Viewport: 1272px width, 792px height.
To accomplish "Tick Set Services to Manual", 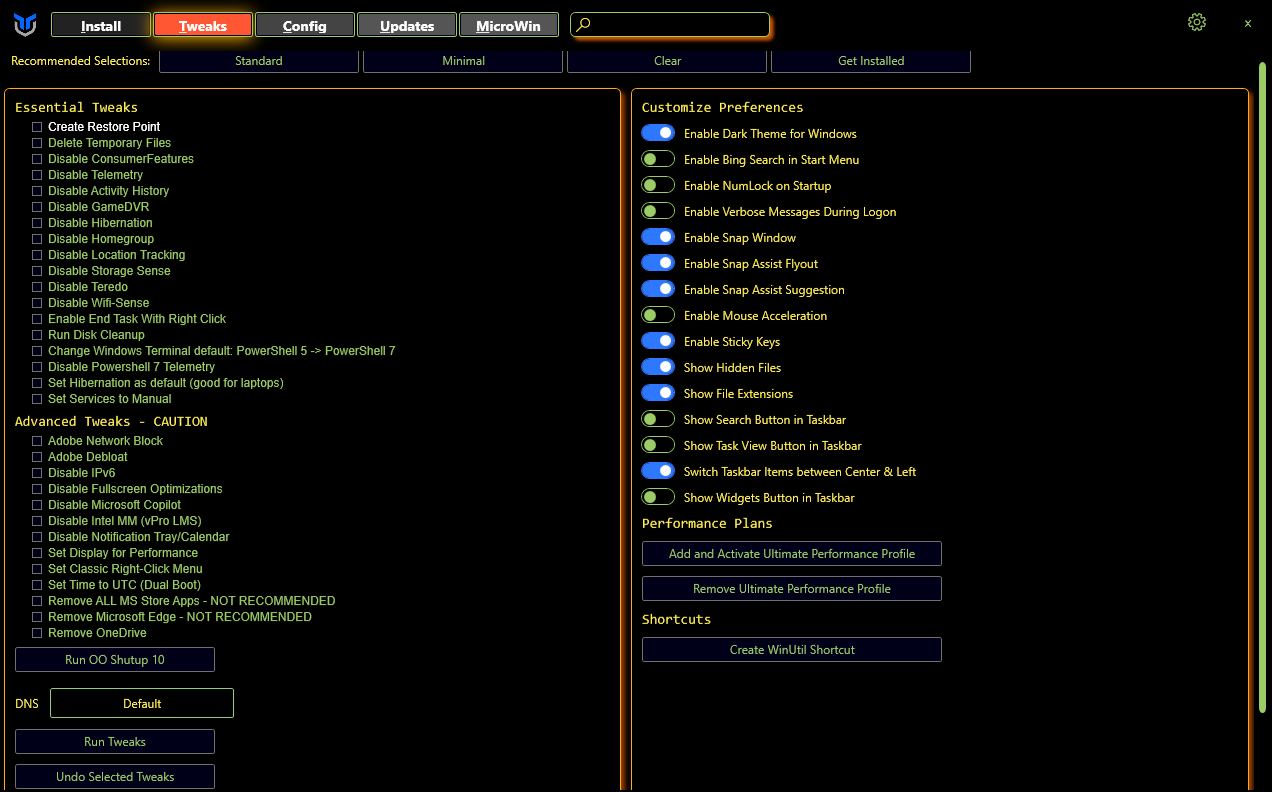I will 37,399.
